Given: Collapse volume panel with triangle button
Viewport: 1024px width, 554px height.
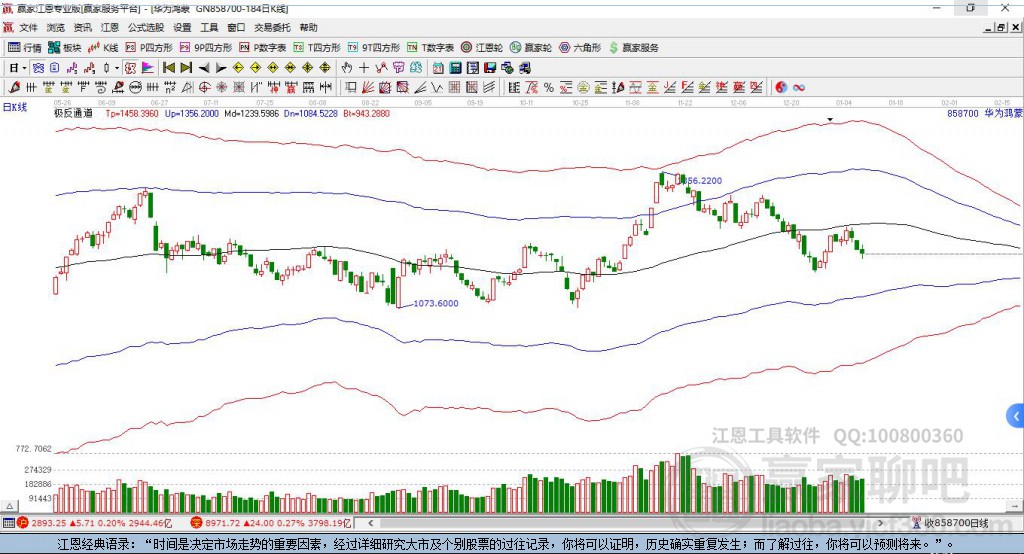Looking at the screenshot, I should (9, 506).
